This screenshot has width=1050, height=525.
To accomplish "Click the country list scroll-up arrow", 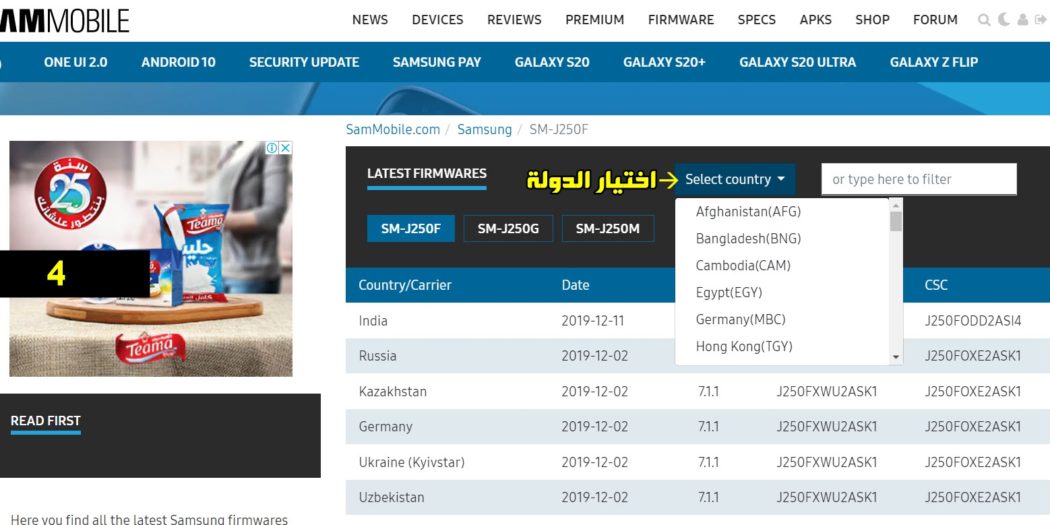I will [x=896, y=204].
